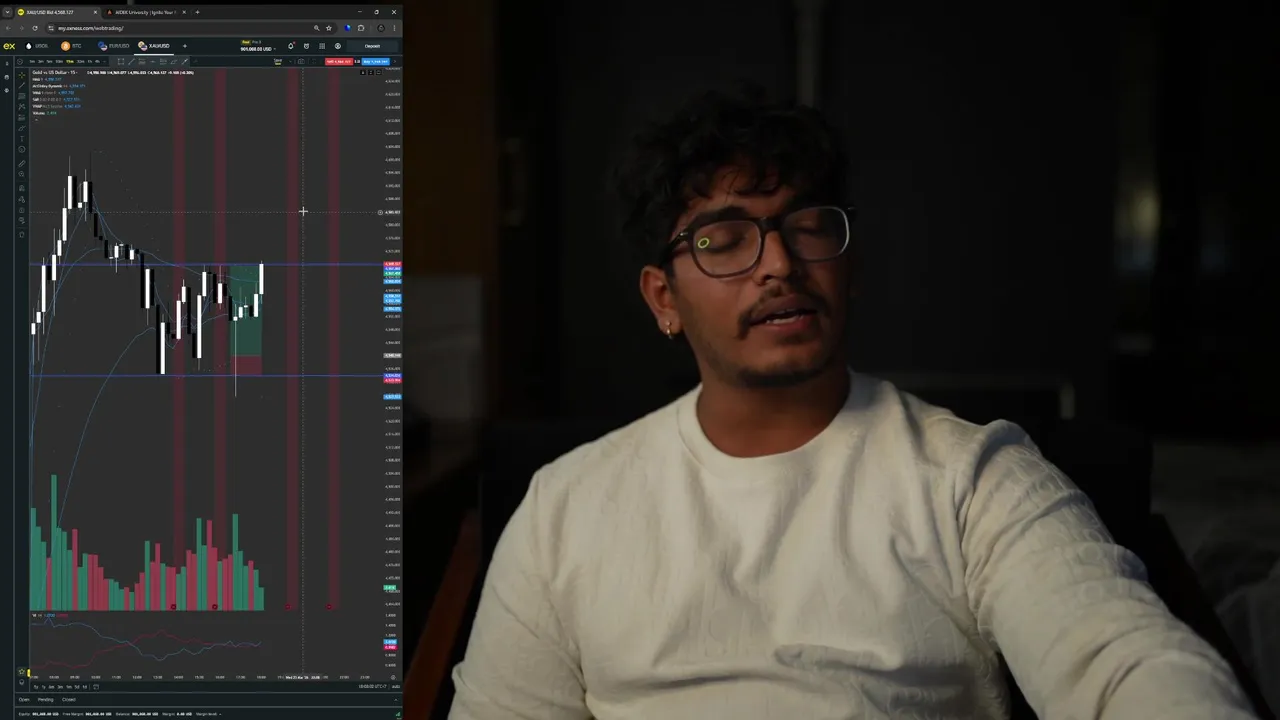Open the price alerts alarm clock icon

pyautogui.click(x=306, y=46)
